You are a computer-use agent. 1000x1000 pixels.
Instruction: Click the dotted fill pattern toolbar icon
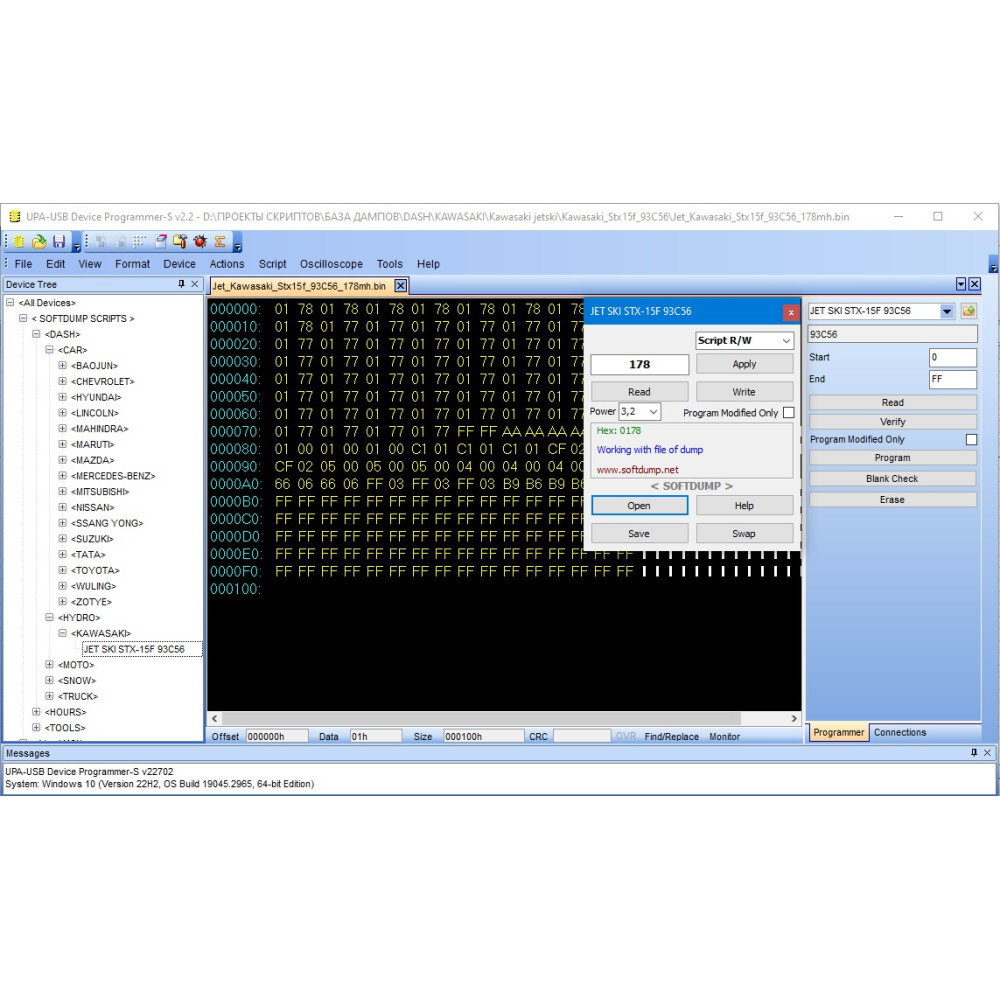click(x=140, y=242)
